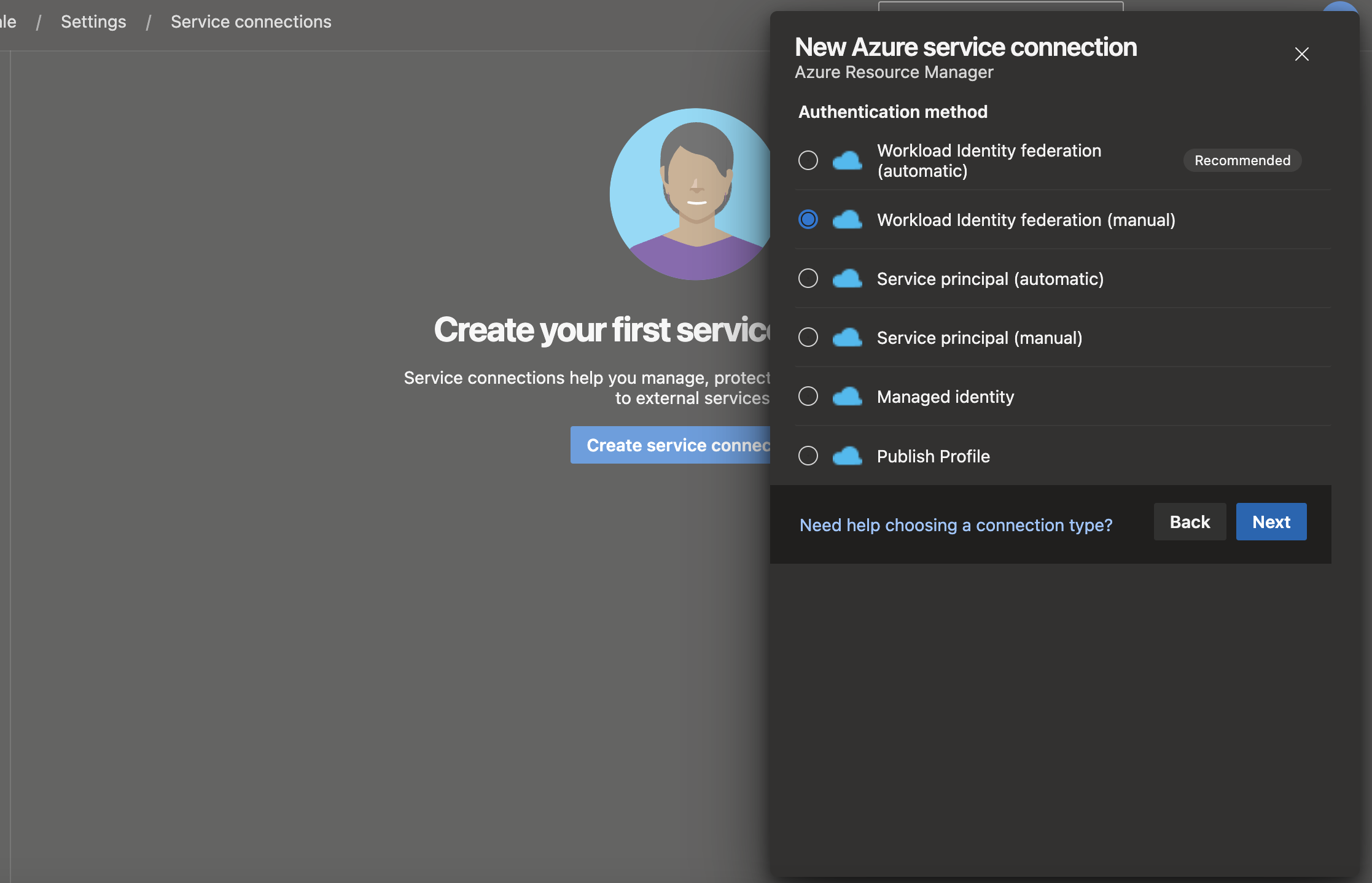Go Back to the previous step
Screen dimensions: 1372x883
coord(1190,522)
